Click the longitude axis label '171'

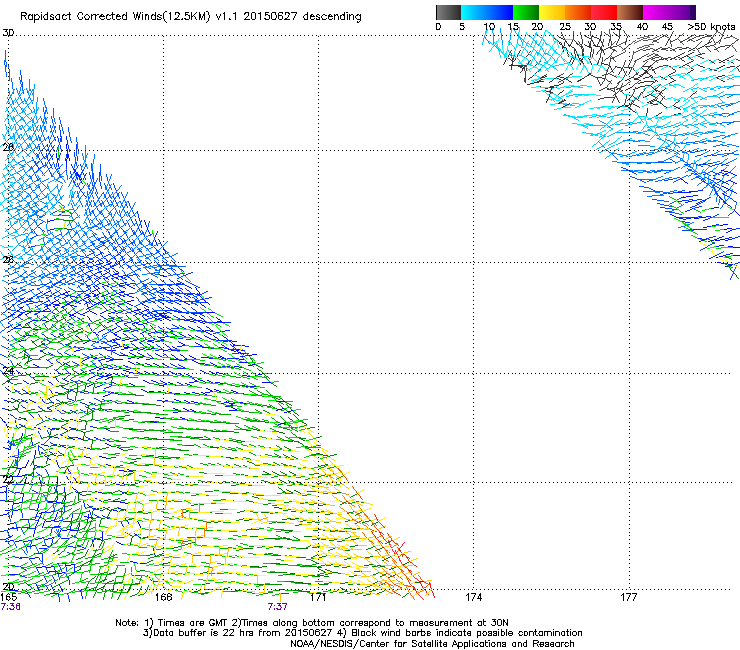318,597
